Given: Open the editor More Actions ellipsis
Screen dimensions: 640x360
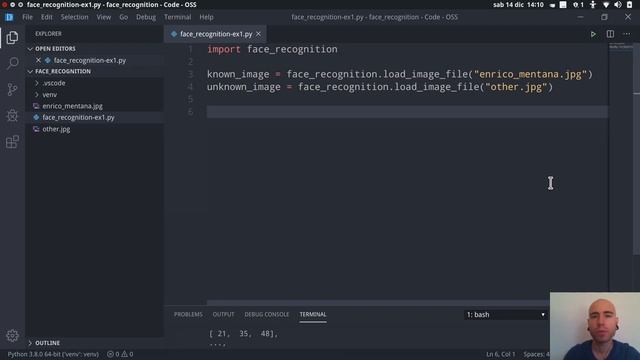Looking at the screenshot, I should pyautogui.click(x=627, y=34).
